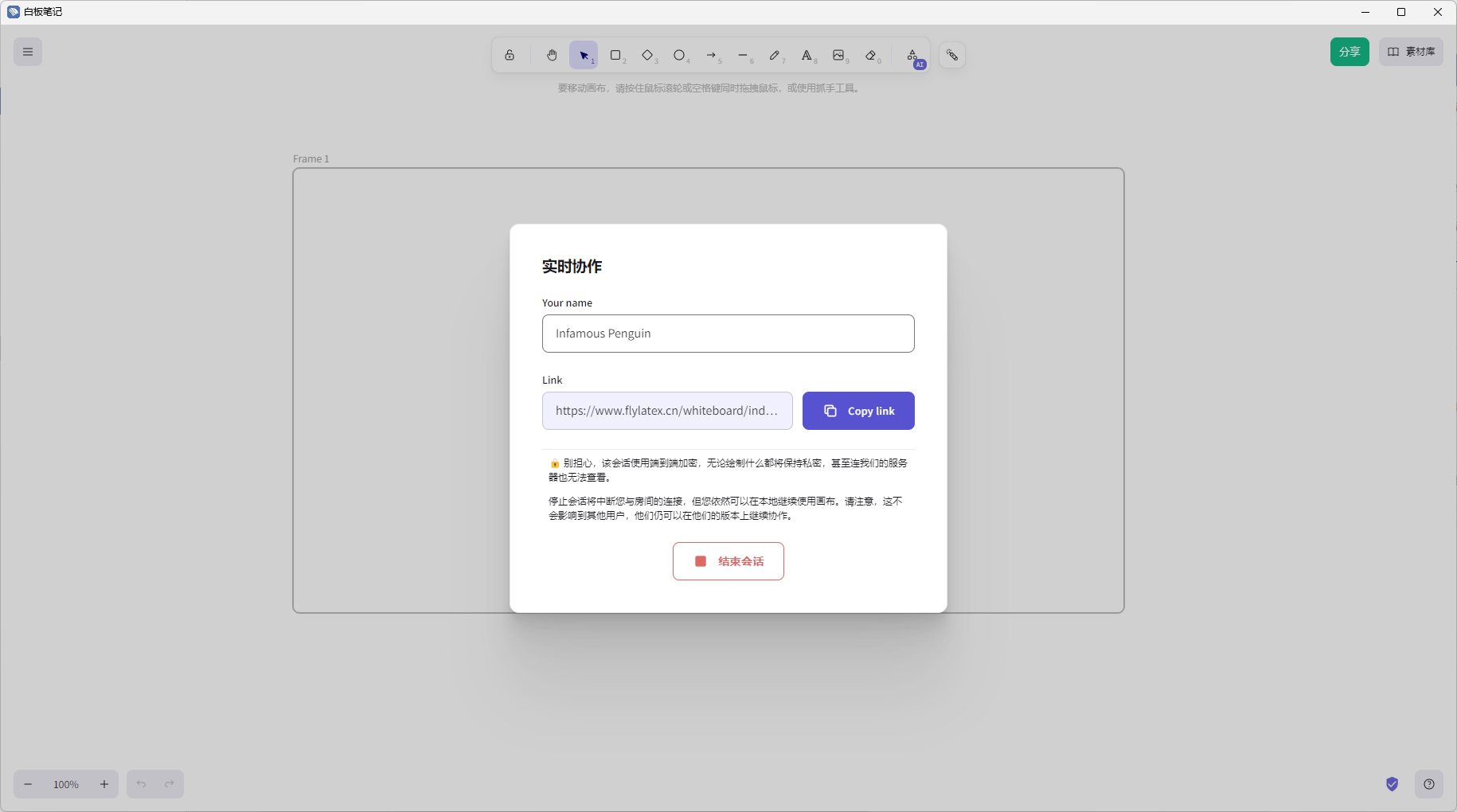Viewport: 1457px width, 812px height.
Task: Click the green 分享 button
Action: click(x=1350, y=52)
